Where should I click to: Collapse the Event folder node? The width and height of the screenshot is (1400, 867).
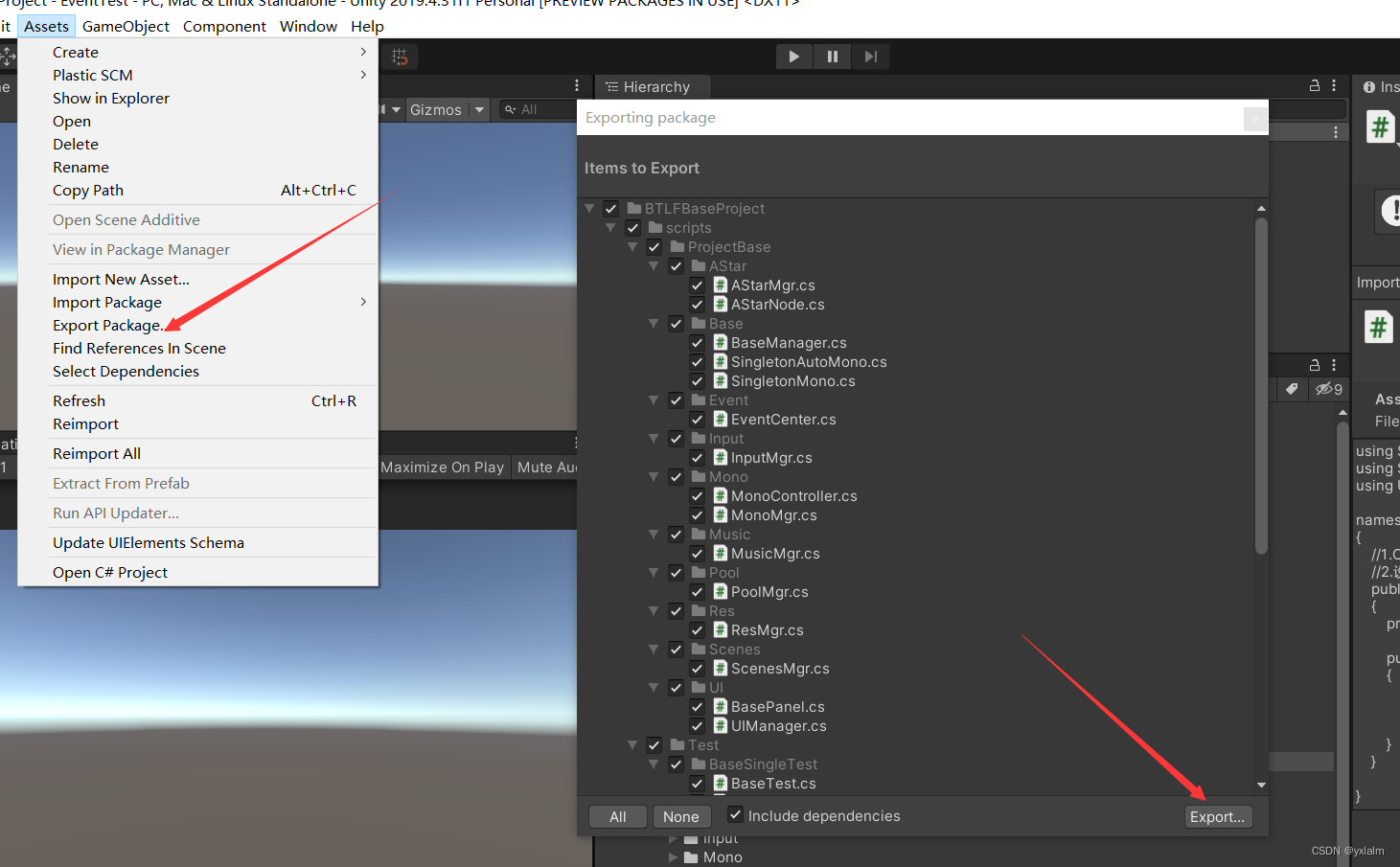click(654, 399)
